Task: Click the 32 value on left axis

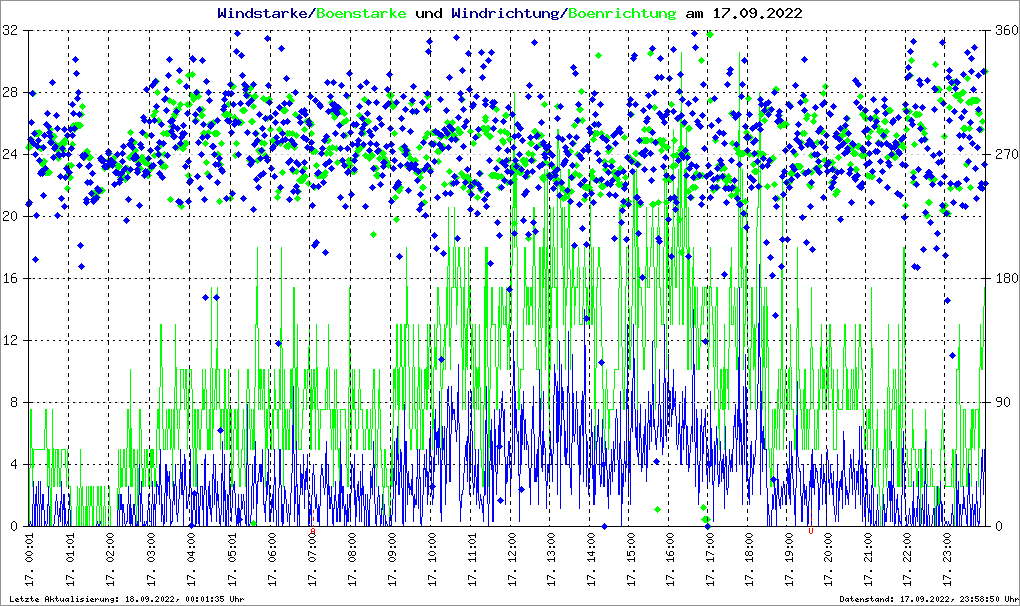Action: [x=10, y=31]
